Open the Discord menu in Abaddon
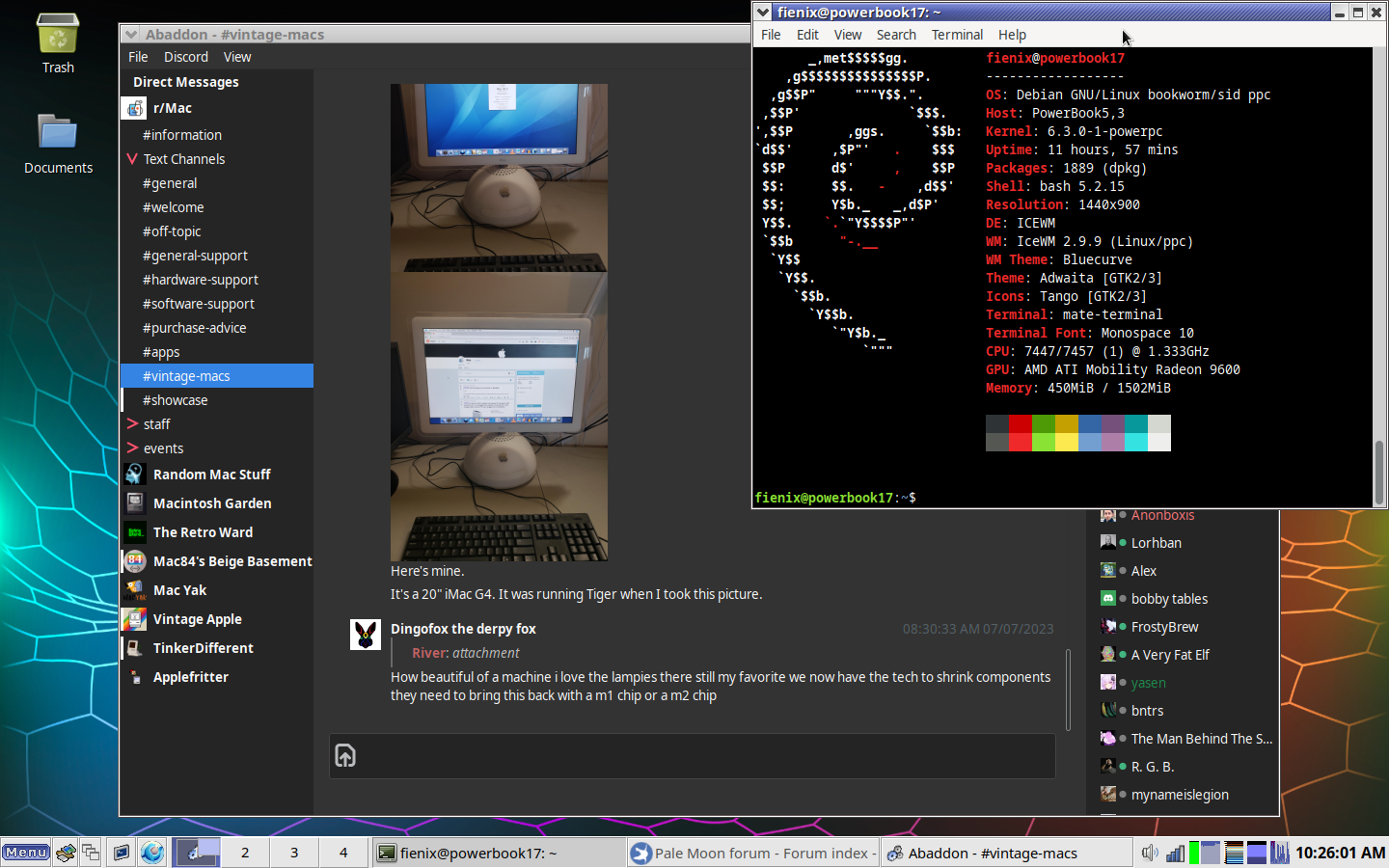1389x868 pixels. [x=186, y=57]
